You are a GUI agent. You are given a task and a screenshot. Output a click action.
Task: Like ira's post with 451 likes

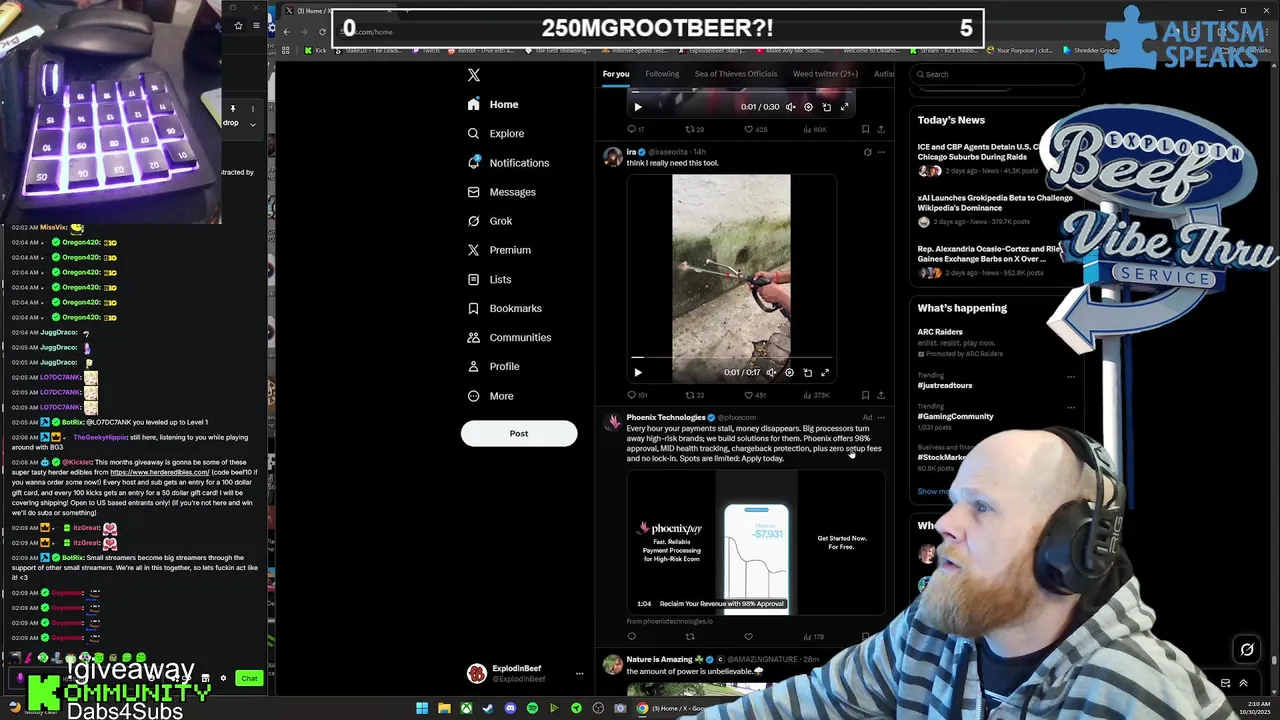tap(754, 395)
